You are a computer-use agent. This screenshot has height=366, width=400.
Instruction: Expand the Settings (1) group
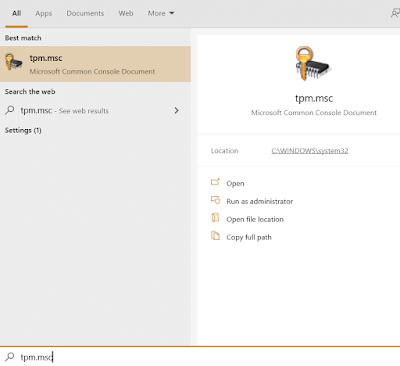pyautogui.click(x=23, y=130)
